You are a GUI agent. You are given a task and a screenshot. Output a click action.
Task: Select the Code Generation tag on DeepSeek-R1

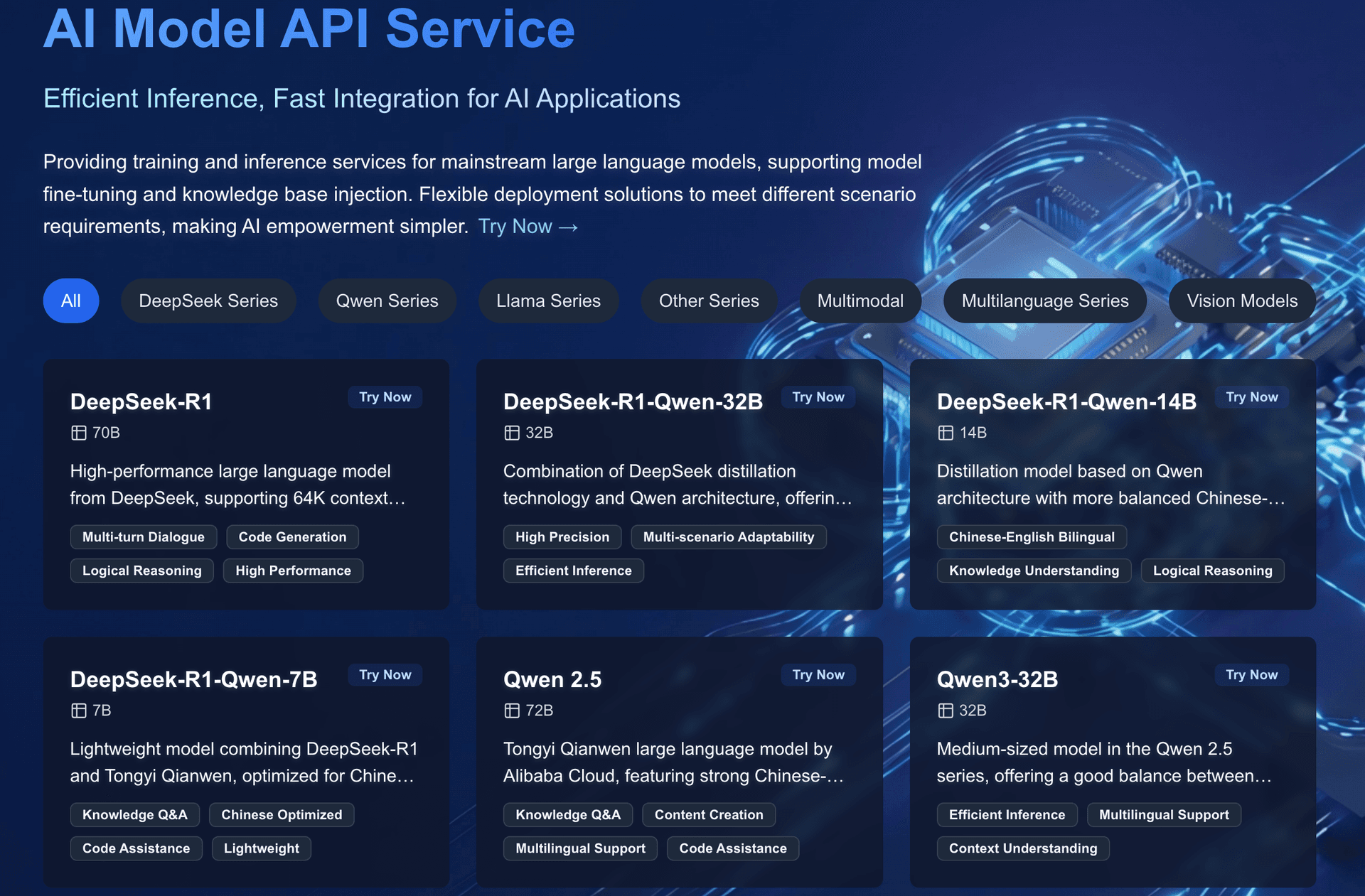(x=292, y=536)
